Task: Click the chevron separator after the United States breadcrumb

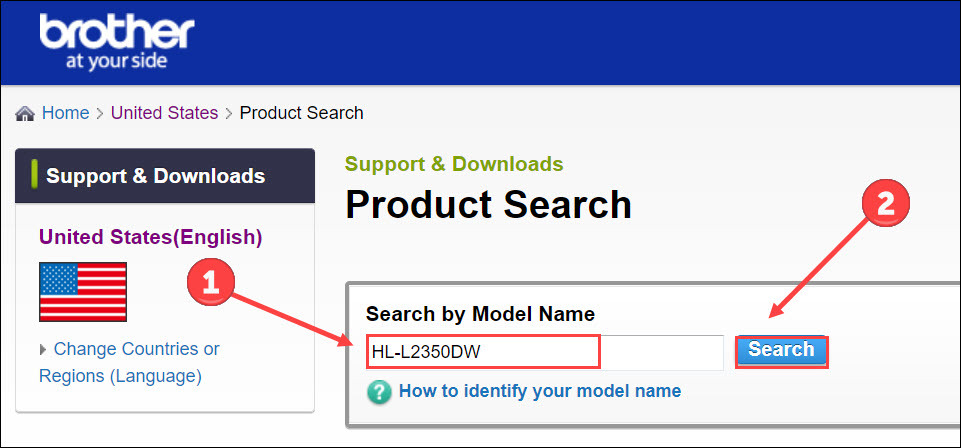Action: (x=229, y=114)
